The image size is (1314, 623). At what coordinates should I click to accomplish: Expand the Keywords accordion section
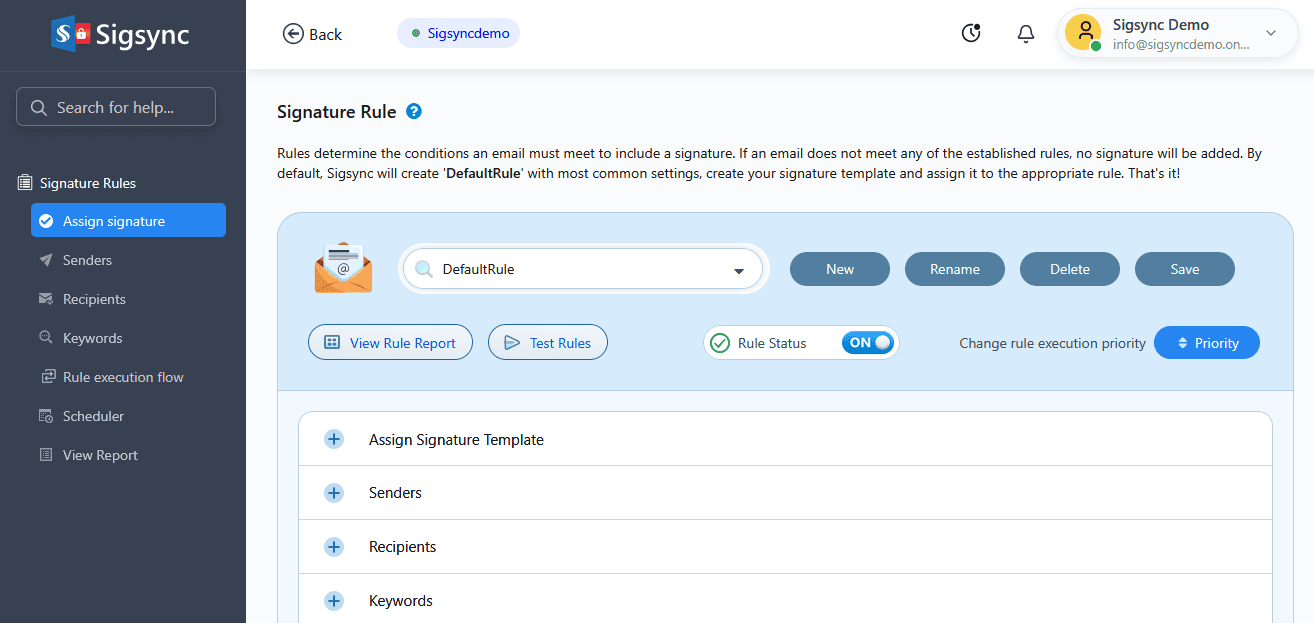[x=334, y=601]
